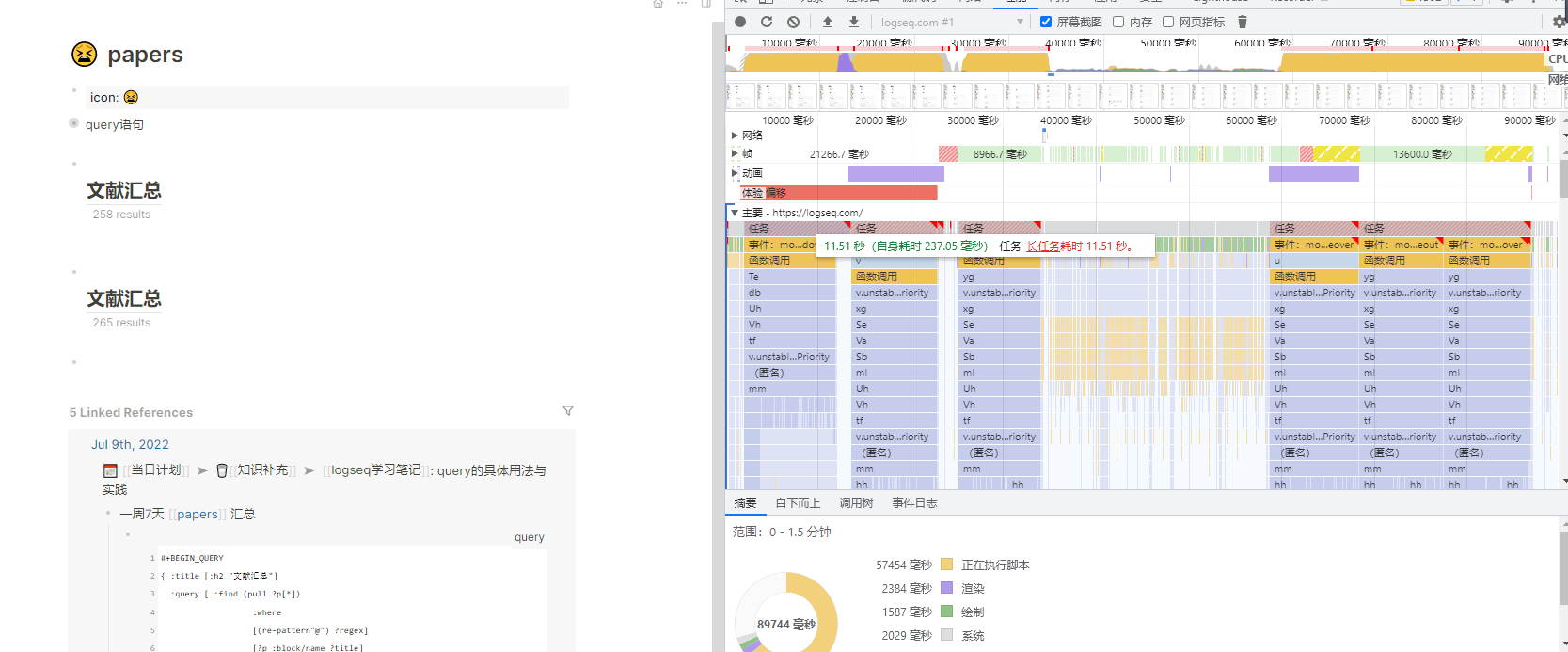Click the 89744 毫秒 total in donut chart
Image resolution: width=1568 pixels, height=652 pixels.
click(x=786, y=624)
